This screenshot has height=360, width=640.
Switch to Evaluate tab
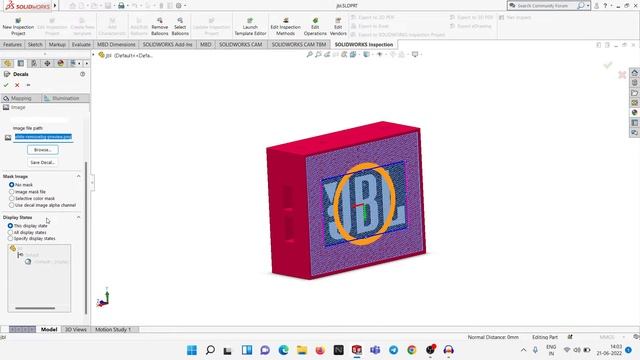81,44
